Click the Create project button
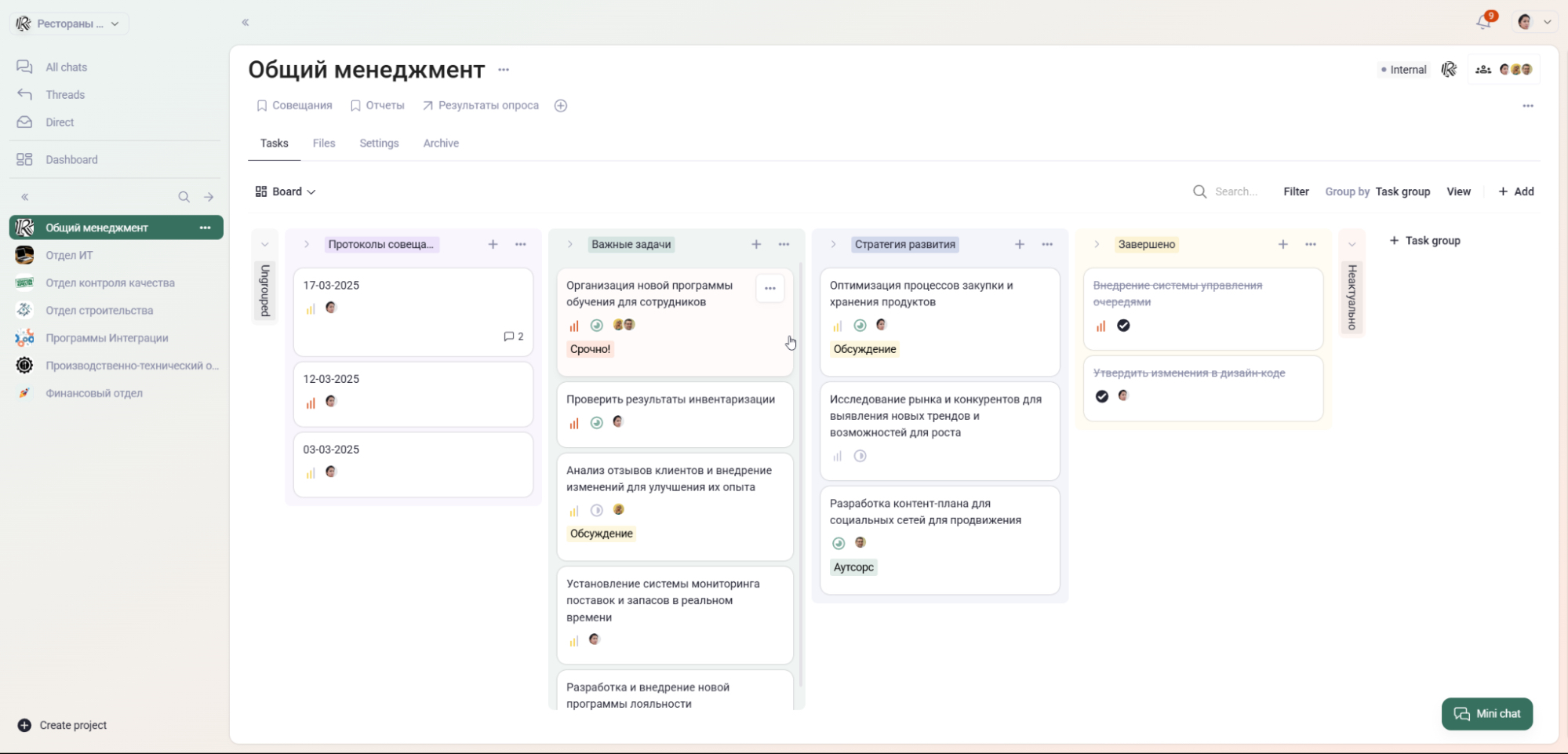Image resolution: width=1568 pixels, height=754 pixels. click(63, 725)
